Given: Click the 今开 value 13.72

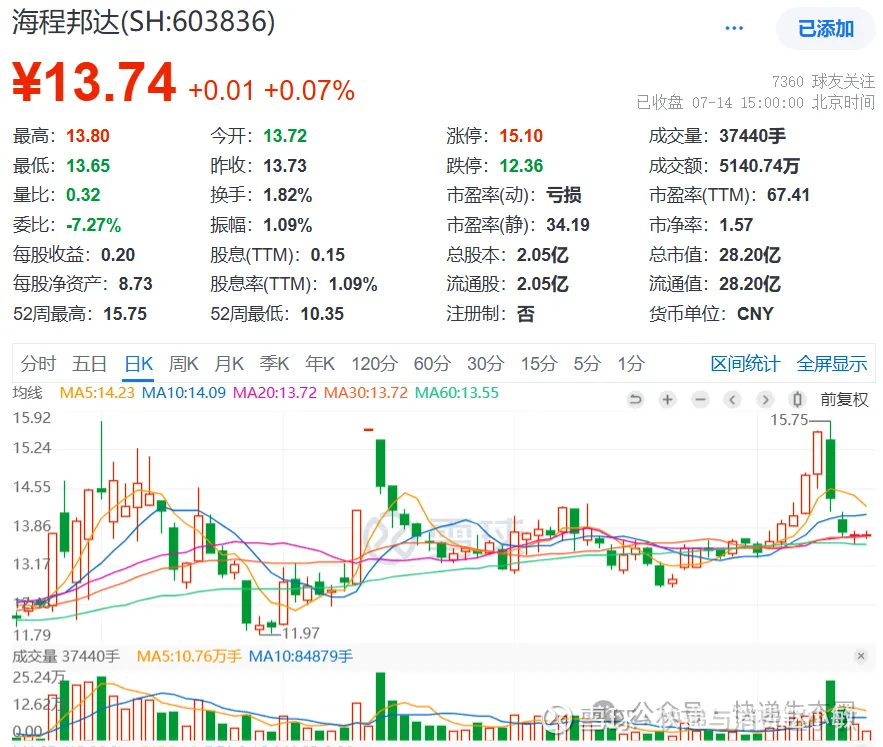Looking at the screenshot, I should coord(285,136).
